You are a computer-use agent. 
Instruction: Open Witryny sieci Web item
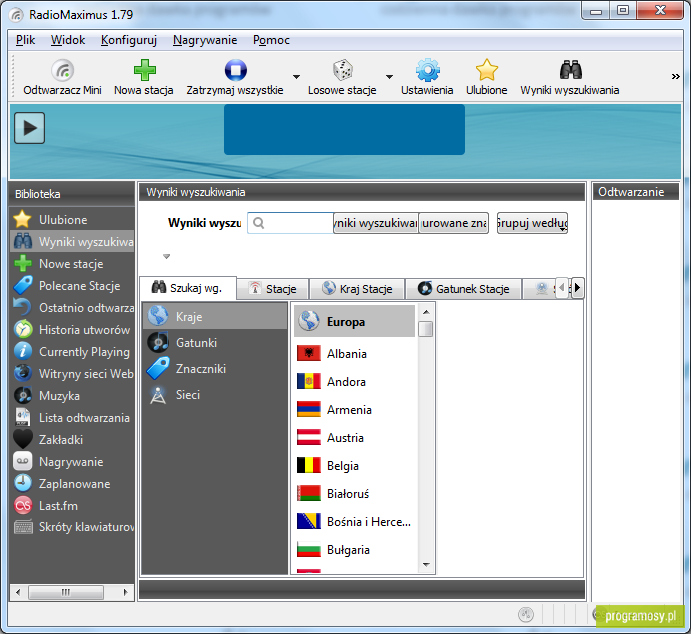pyautogui.click(x=72, y=374)
